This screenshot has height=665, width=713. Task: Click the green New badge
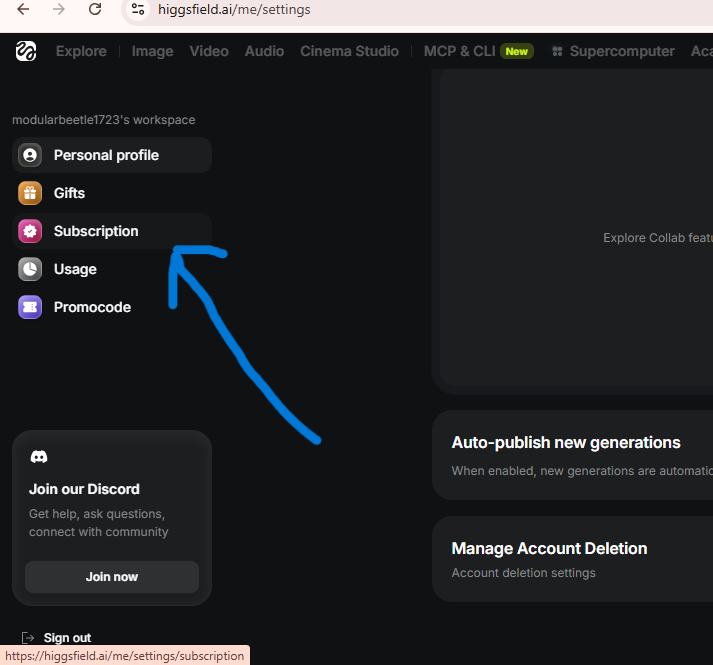(517, 51)
